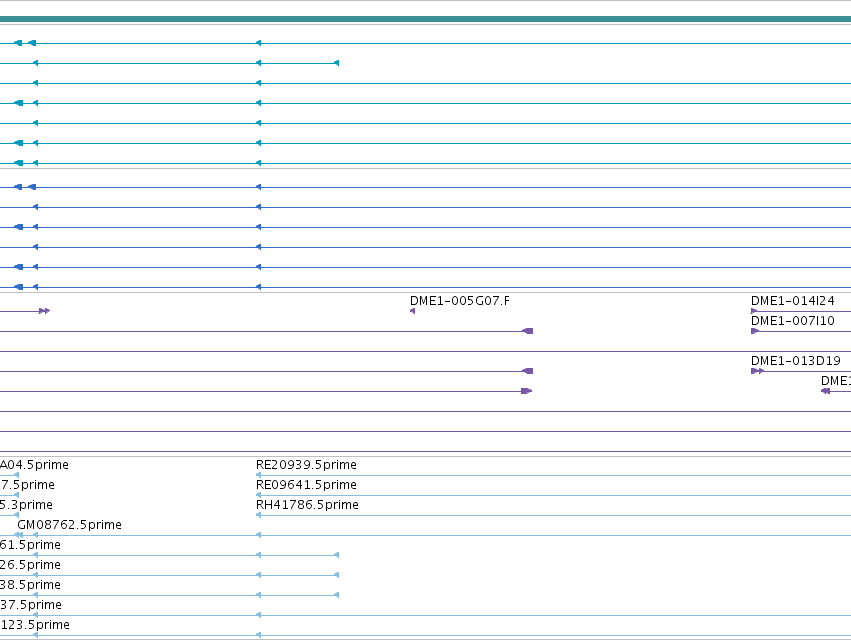Select the arrowhead starting the DME1-007I10 feature
The height and width of the screenshot is (640, 851).
[754, 331]
